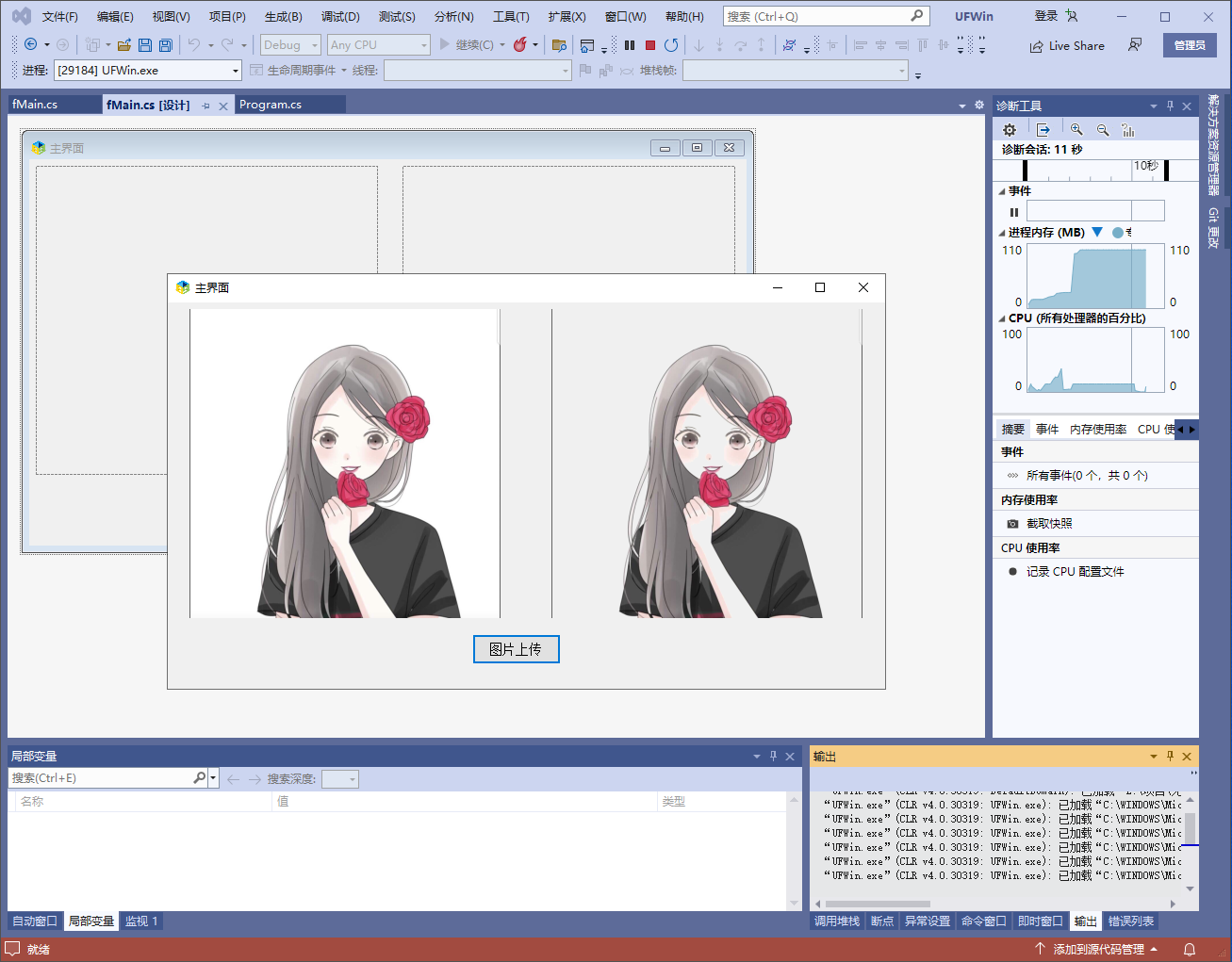Viewport: 1232px width, 962px height.
Task: Open the 文件(F) menu
Action: point(60,17)
